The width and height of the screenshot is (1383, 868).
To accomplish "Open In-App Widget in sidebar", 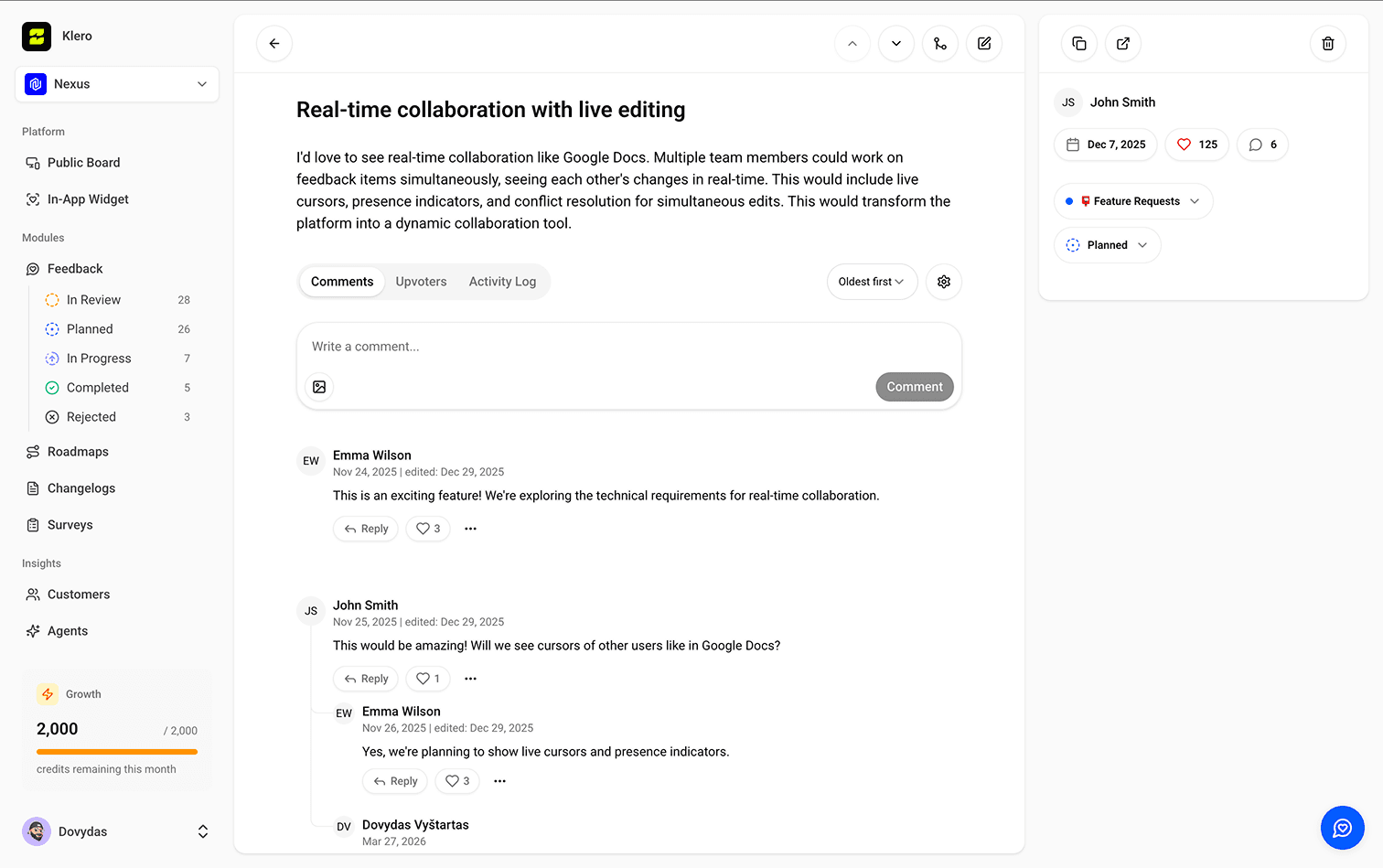I will coord(117,199).
